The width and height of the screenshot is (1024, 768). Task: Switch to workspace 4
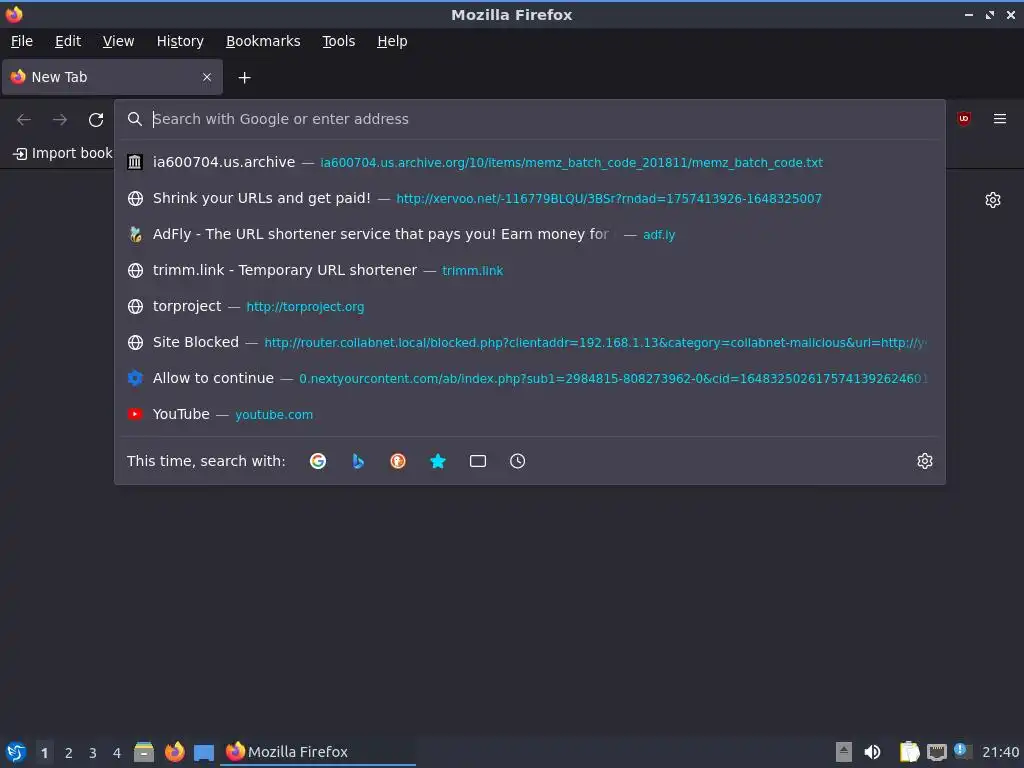click(x=117, y=753)
